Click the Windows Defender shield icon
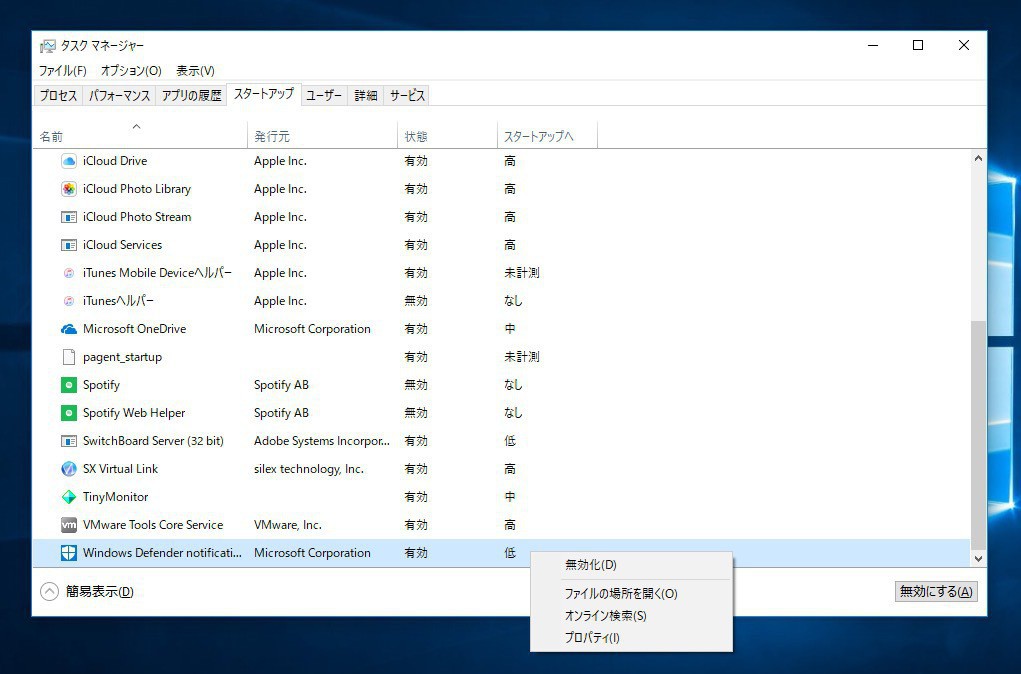The width and height of the screenshot is (1021, 674). pos(69,553)
